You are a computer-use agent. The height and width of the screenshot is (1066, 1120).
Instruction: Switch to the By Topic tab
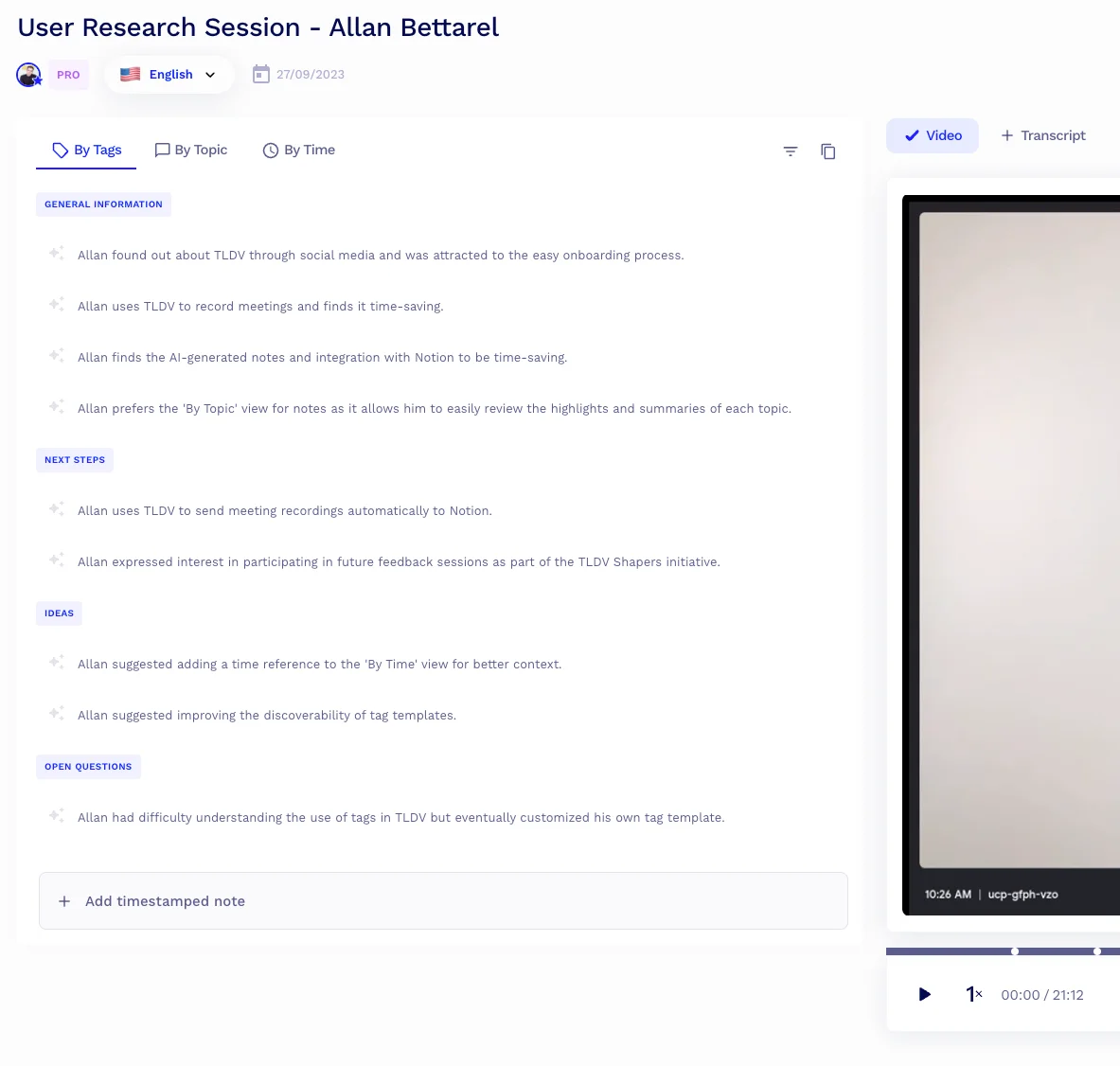point(190,150)
